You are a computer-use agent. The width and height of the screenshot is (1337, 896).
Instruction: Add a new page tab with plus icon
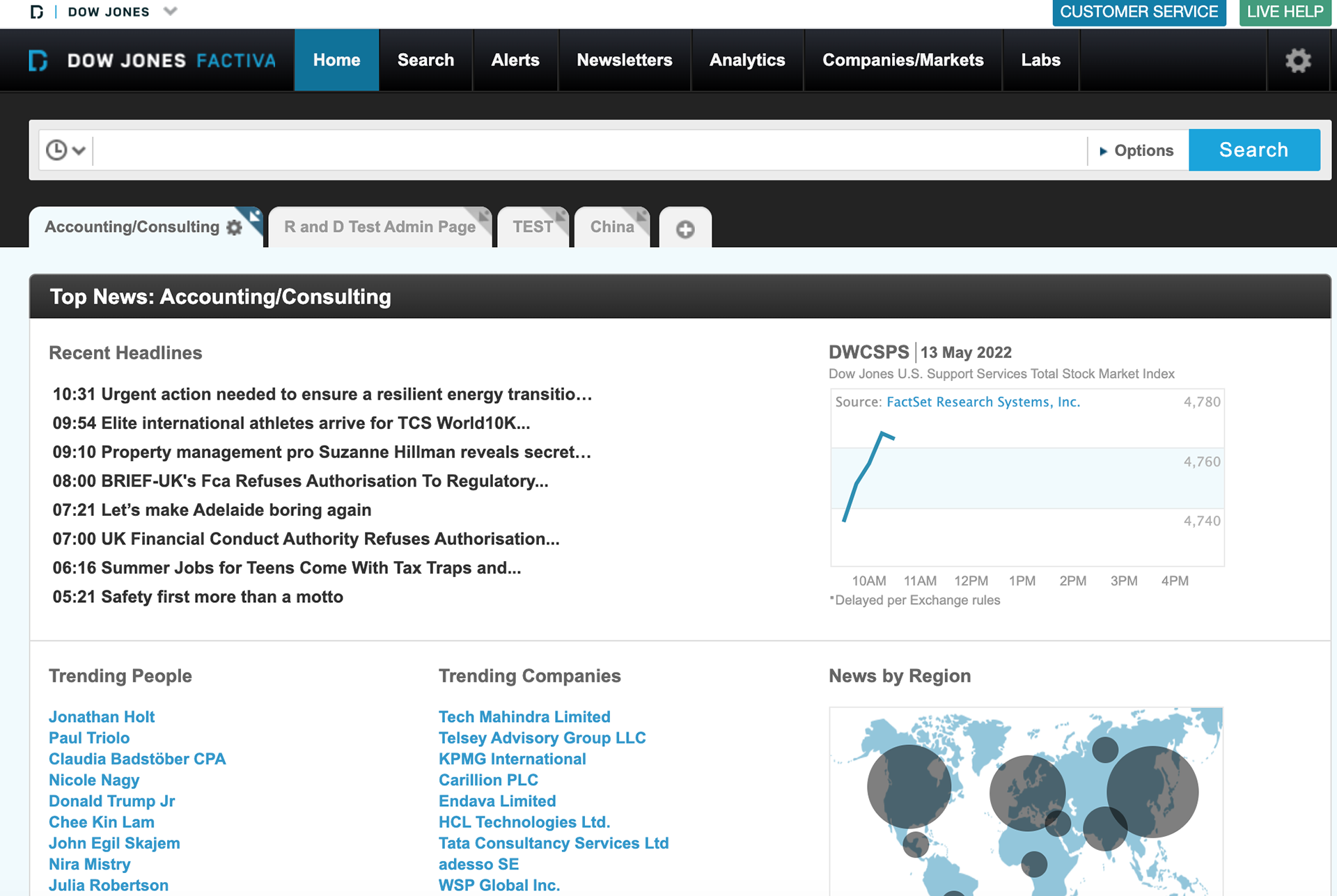(685, 229)
